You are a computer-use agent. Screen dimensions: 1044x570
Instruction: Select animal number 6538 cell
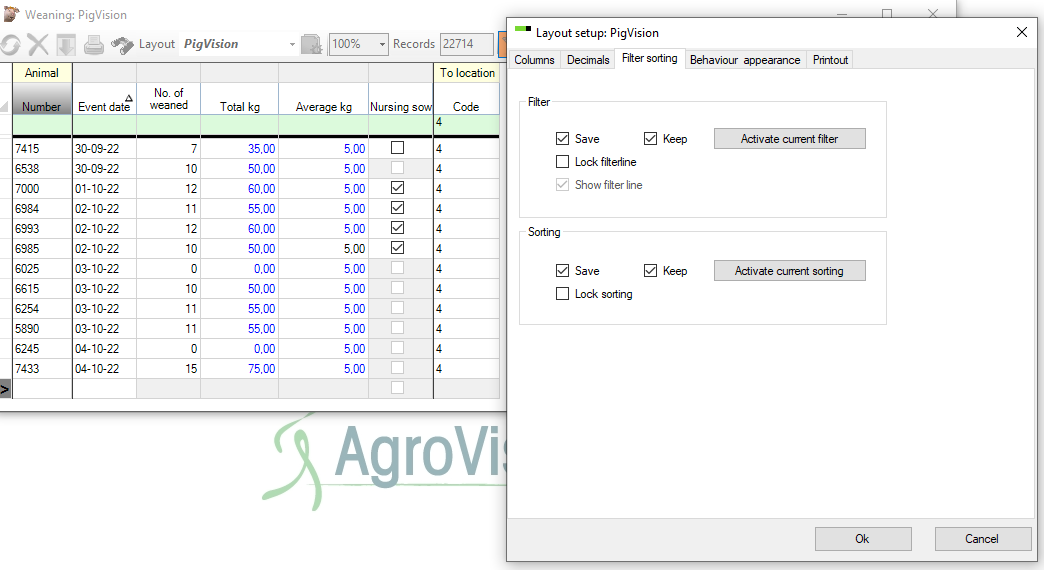(41, 168)
